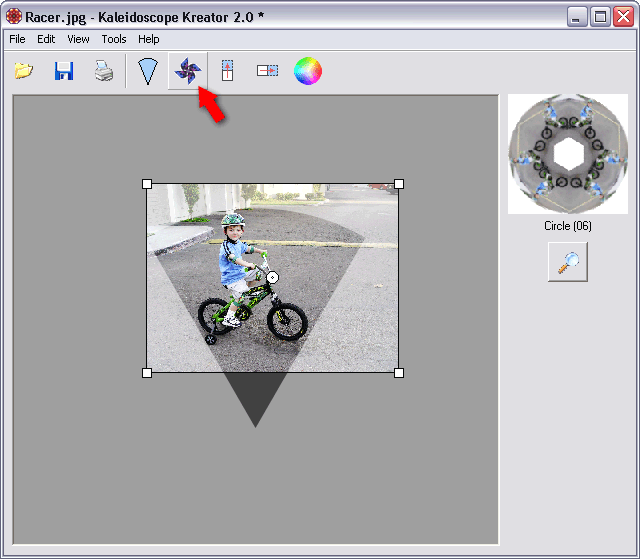Click the circular kaleidoscope preview thumbnail
The image size is (640, 559).
[568, 154]
